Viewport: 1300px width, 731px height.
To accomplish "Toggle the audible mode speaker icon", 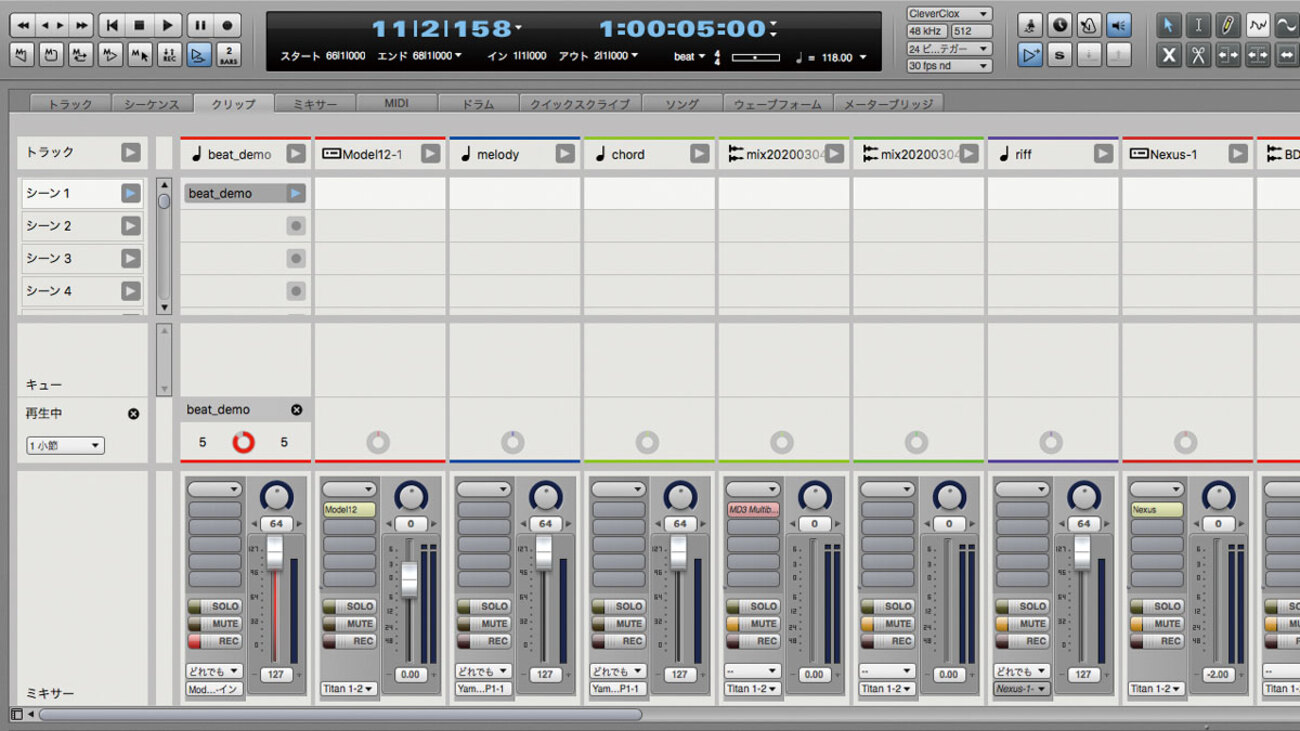I will tap(1119, 25).
